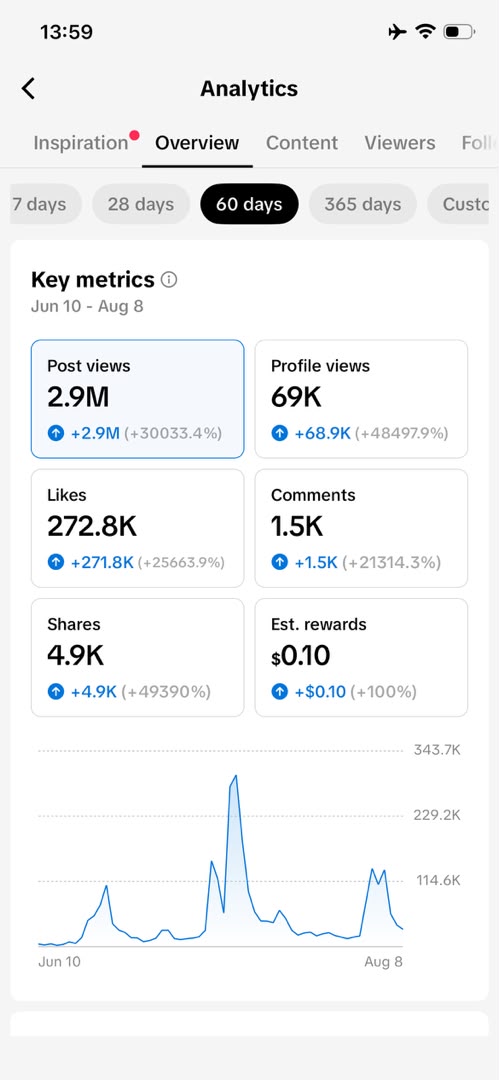Switch to the Content tab
The height and width of the screenshot is (1080, 499).
(302, 143)
